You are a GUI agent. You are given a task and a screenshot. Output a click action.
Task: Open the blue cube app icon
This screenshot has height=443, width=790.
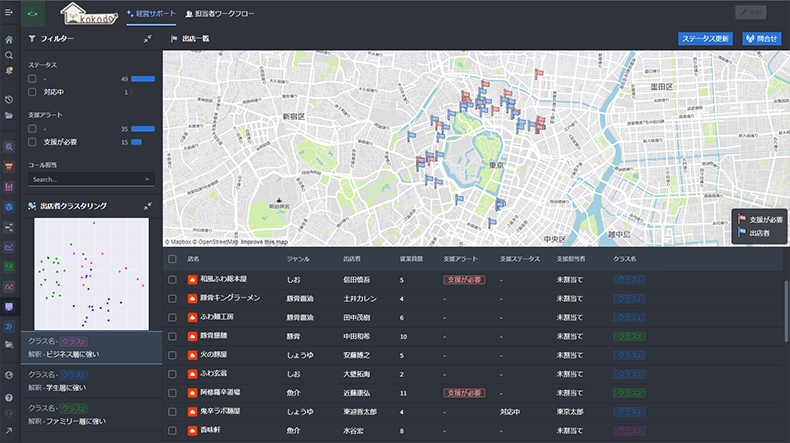coord(9,207)
